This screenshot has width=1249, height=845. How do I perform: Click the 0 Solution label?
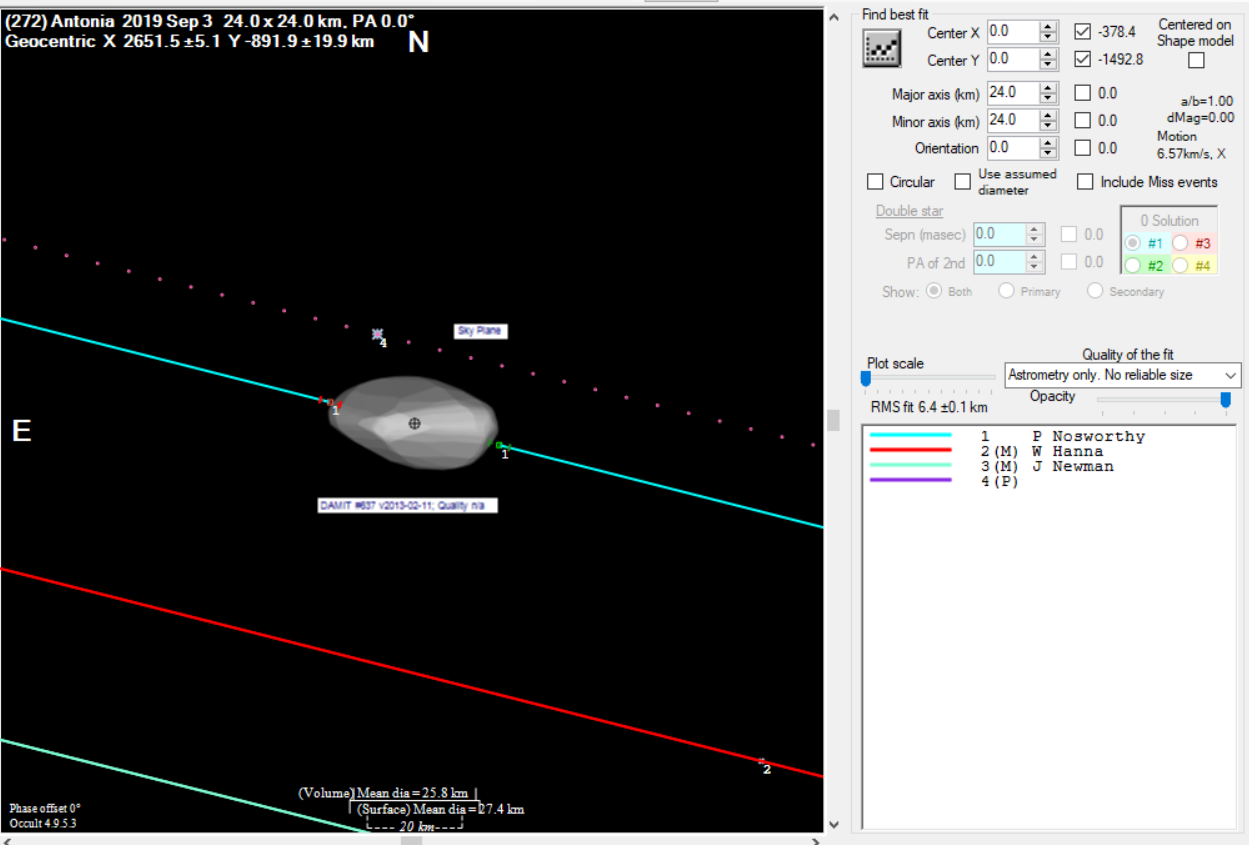tap(1168, 220)
